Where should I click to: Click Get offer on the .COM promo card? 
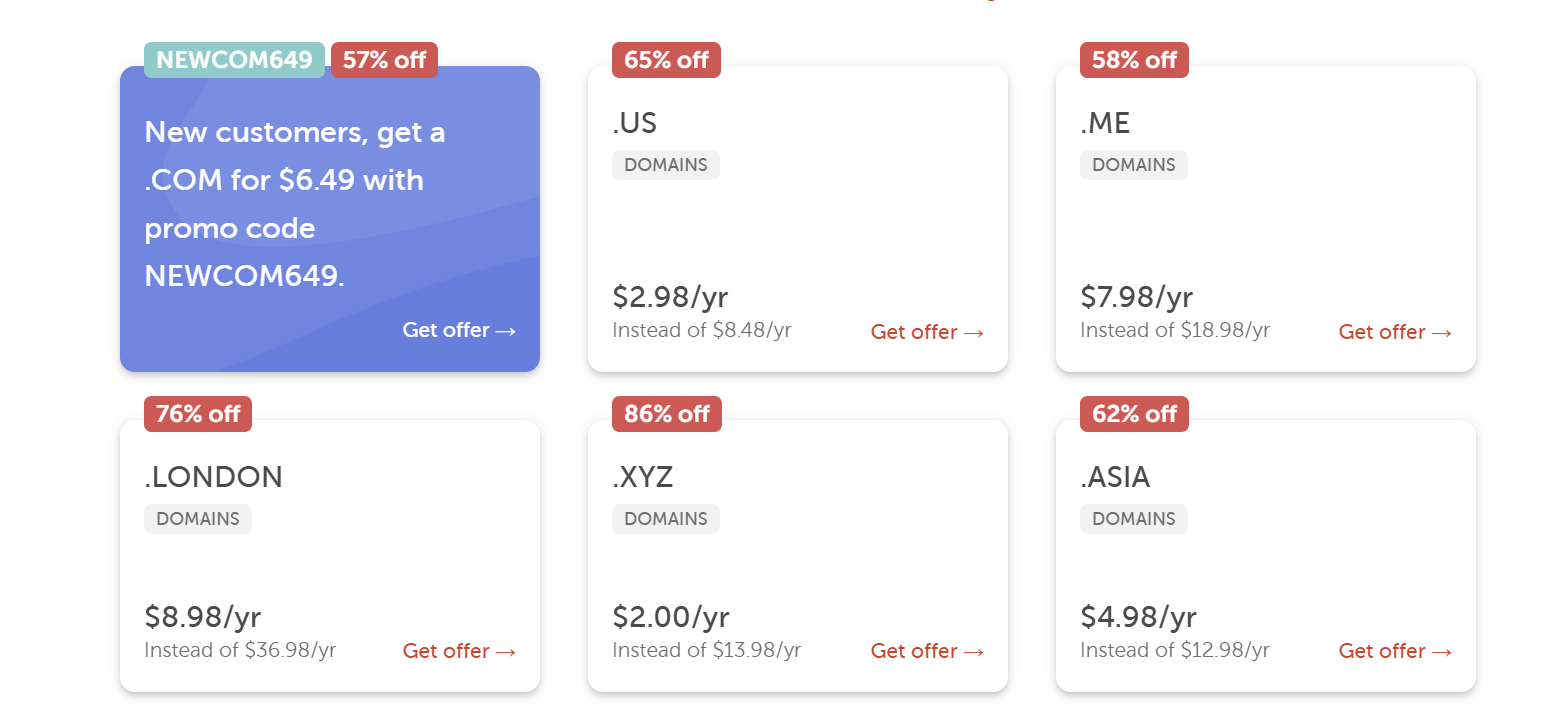[x=459, y=330]
